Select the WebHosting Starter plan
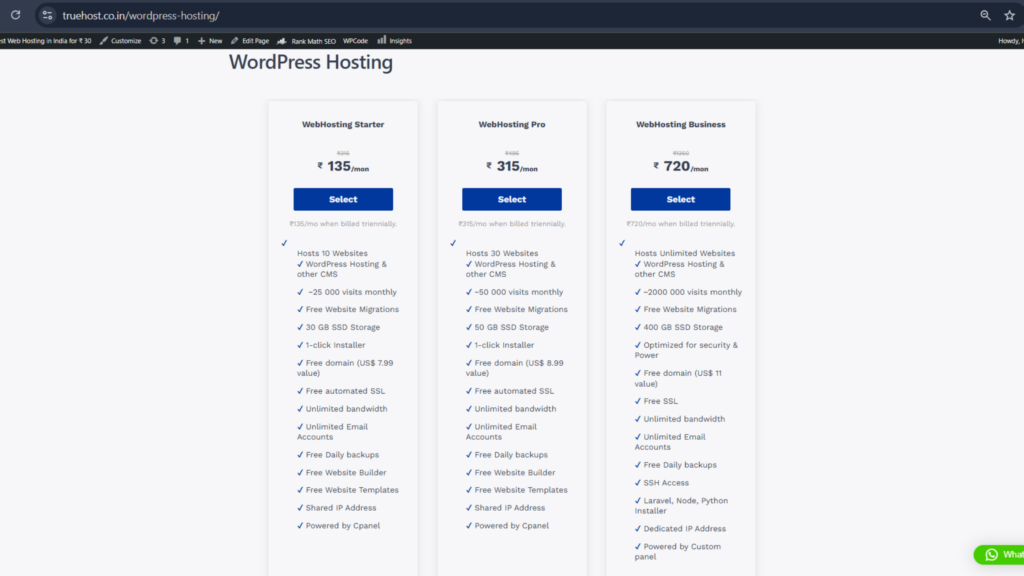Viewport: 1024px width, 576px height. (x=343, y=199)
